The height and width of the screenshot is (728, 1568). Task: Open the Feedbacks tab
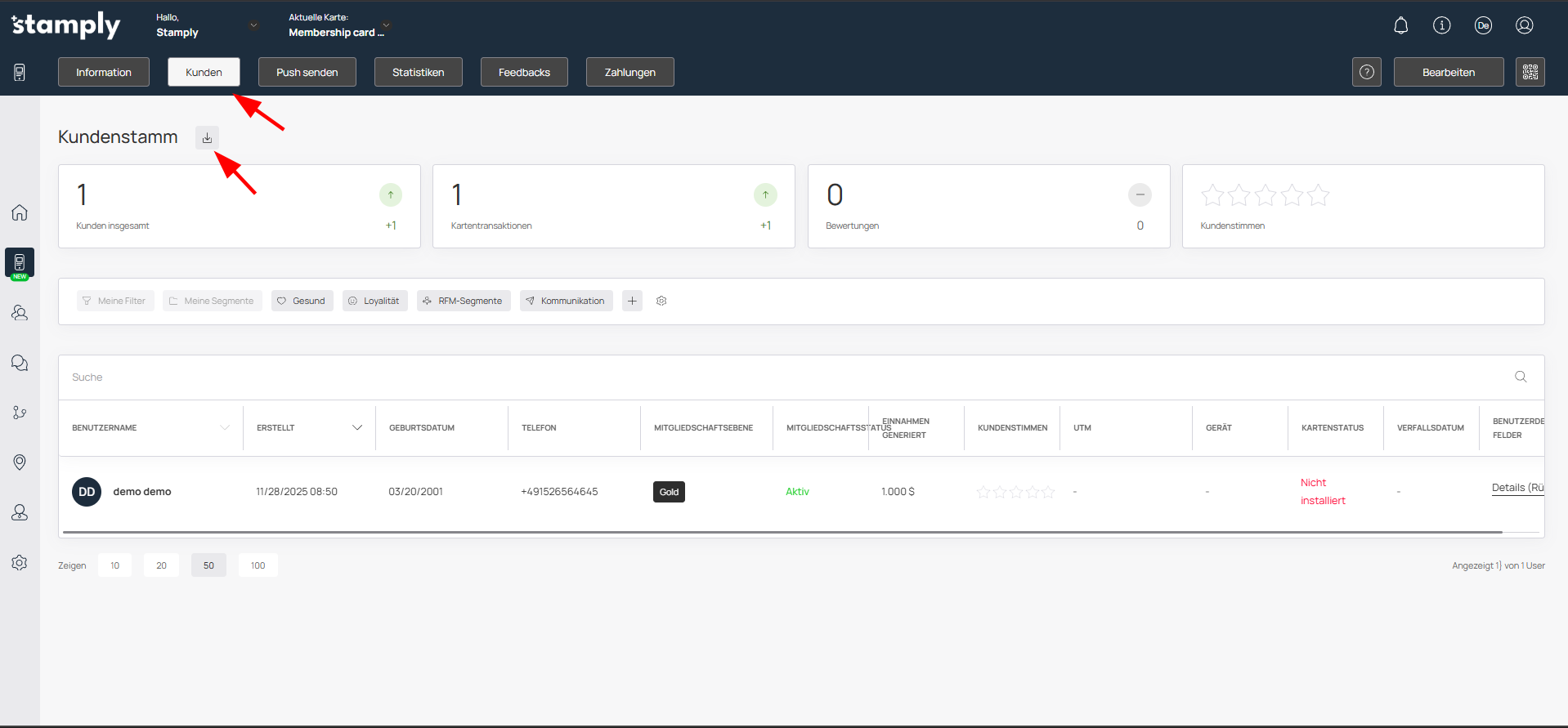point(524,72)
